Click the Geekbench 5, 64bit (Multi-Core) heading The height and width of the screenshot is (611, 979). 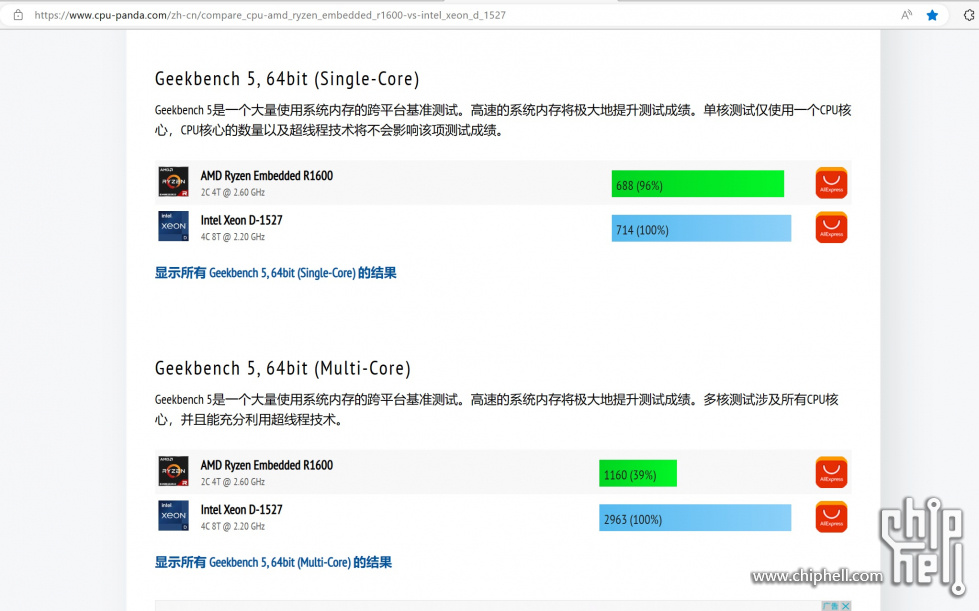coord(283,368)
